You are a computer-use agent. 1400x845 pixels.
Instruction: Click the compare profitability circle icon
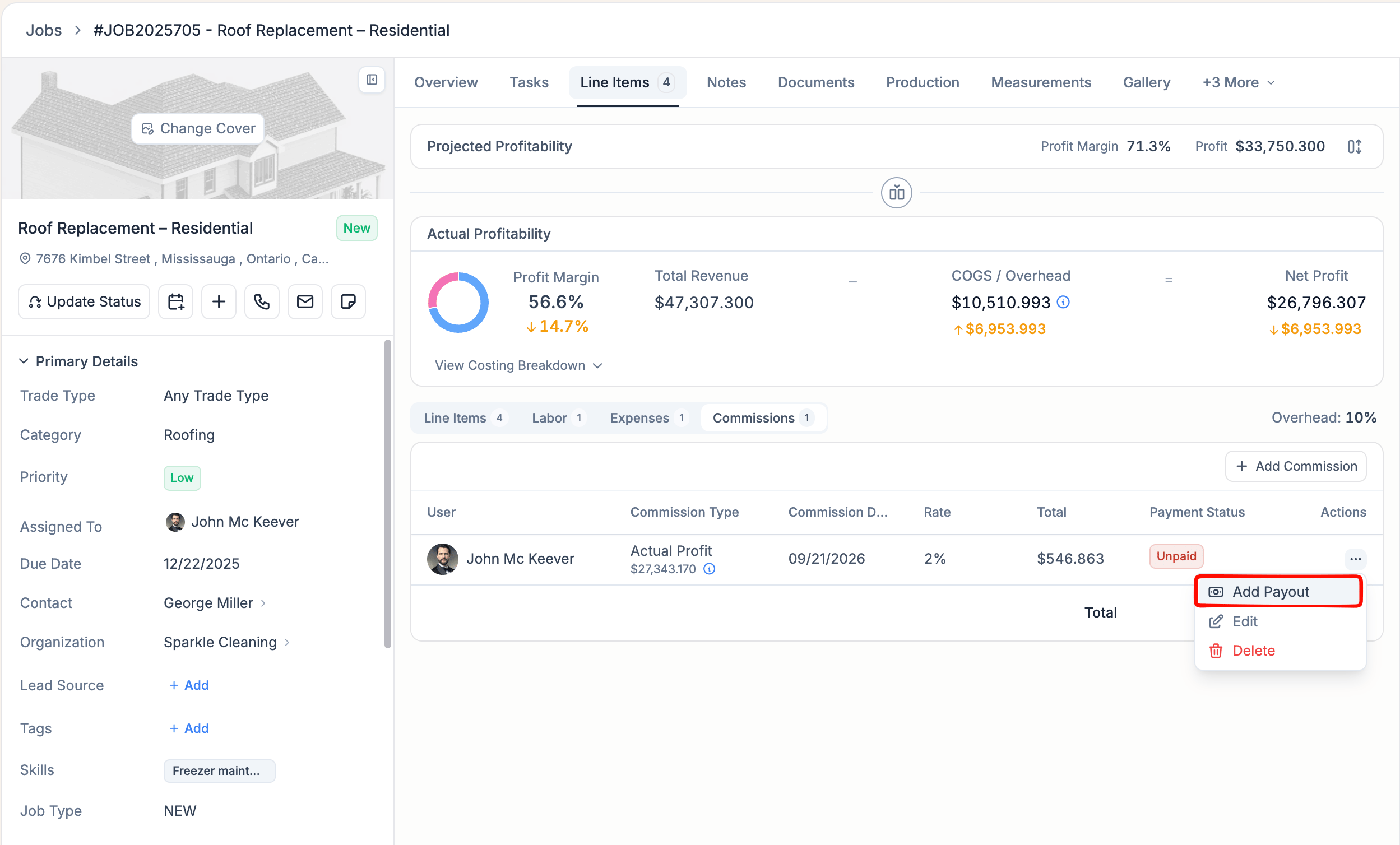[x=897, y=193]
